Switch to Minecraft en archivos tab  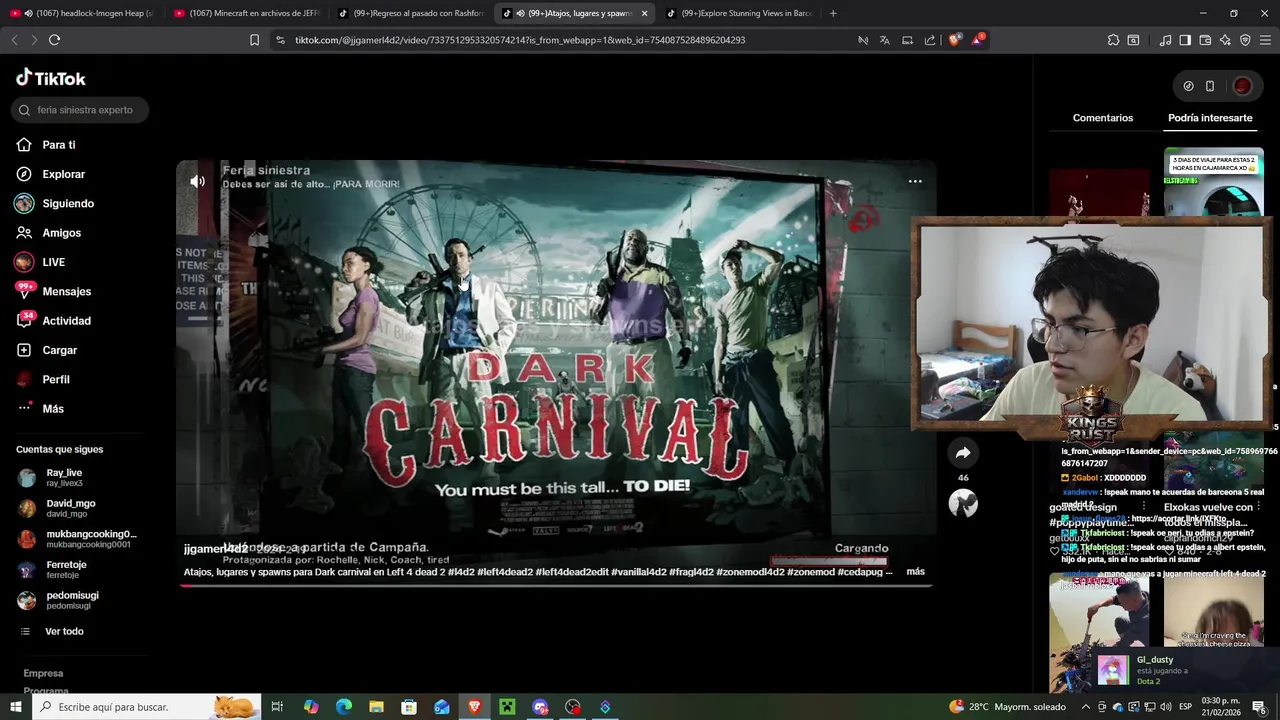246,13
